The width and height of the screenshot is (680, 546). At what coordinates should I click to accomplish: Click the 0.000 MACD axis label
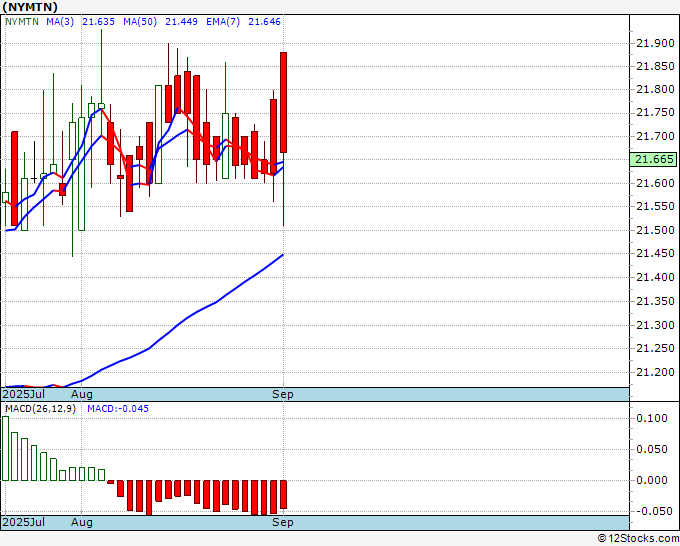652,480
